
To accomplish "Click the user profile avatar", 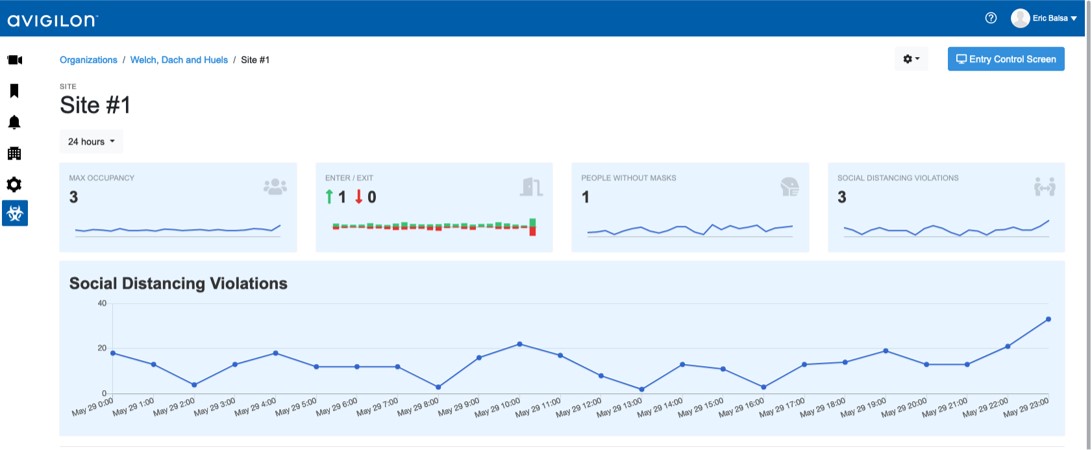I will 1020,18.
